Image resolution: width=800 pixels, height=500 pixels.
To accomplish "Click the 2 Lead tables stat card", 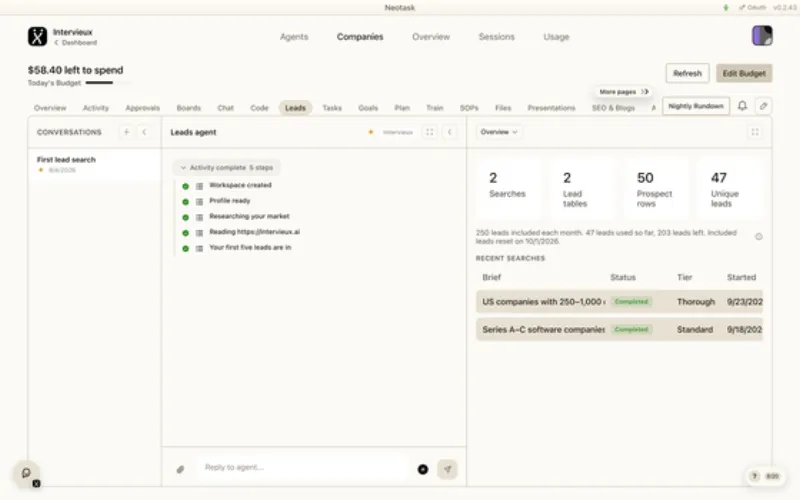I will [582, 189].
